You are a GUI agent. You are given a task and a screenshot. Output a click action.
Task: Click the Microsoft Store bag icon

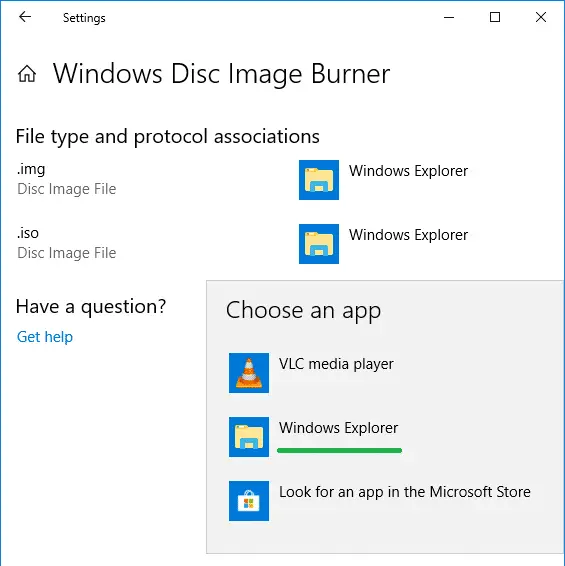pos(249,501)
